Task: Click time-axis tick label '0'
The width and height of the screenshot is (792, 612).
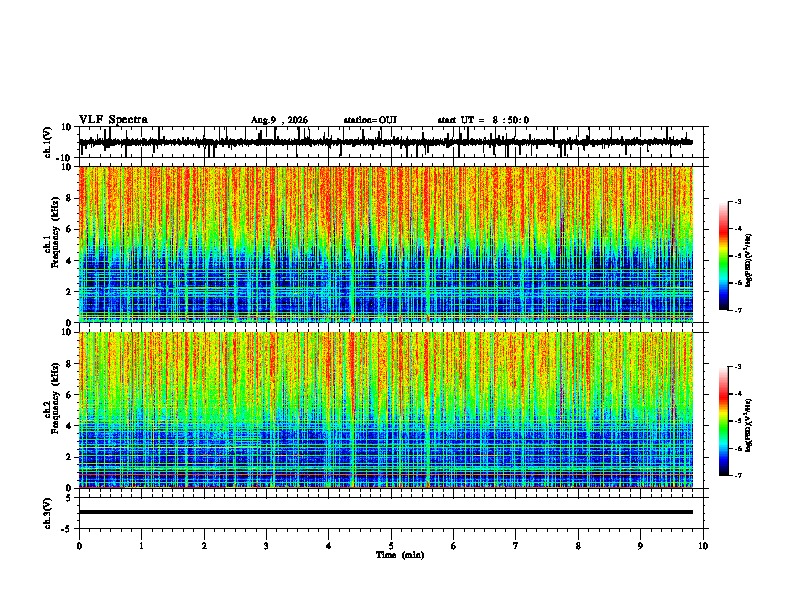Action: (79, 546)
